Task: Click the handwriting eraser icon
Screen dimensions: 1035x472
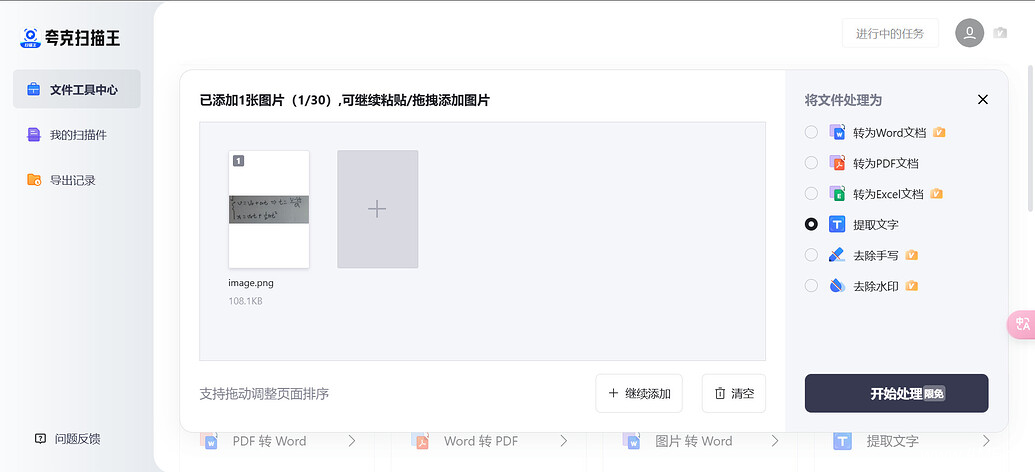Action: (x=837, y=255)
